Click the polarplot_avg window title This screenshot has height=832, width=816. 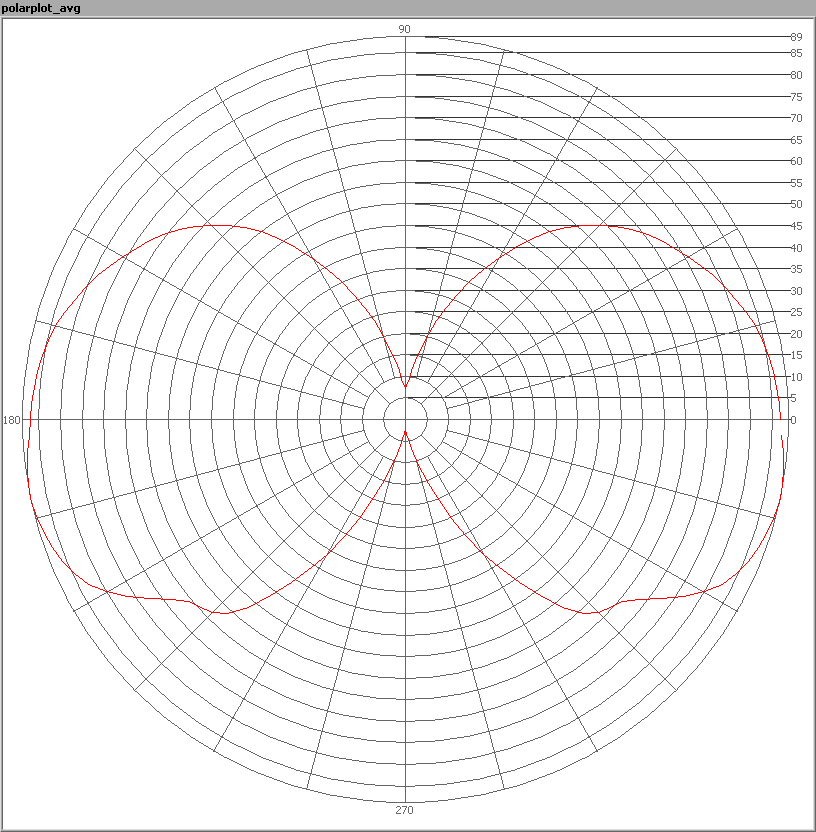pos(42,8)
